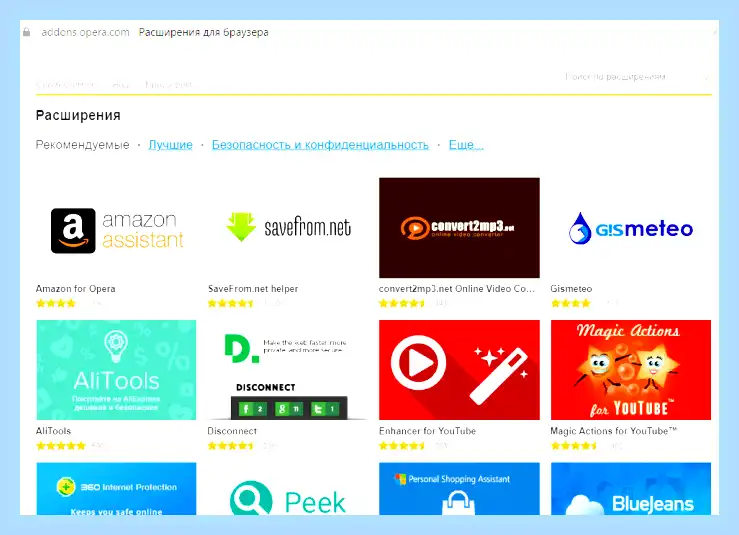739x535 pixels.
Task: Click the 'Disconnect' extension title
Action: coord(232,431)
